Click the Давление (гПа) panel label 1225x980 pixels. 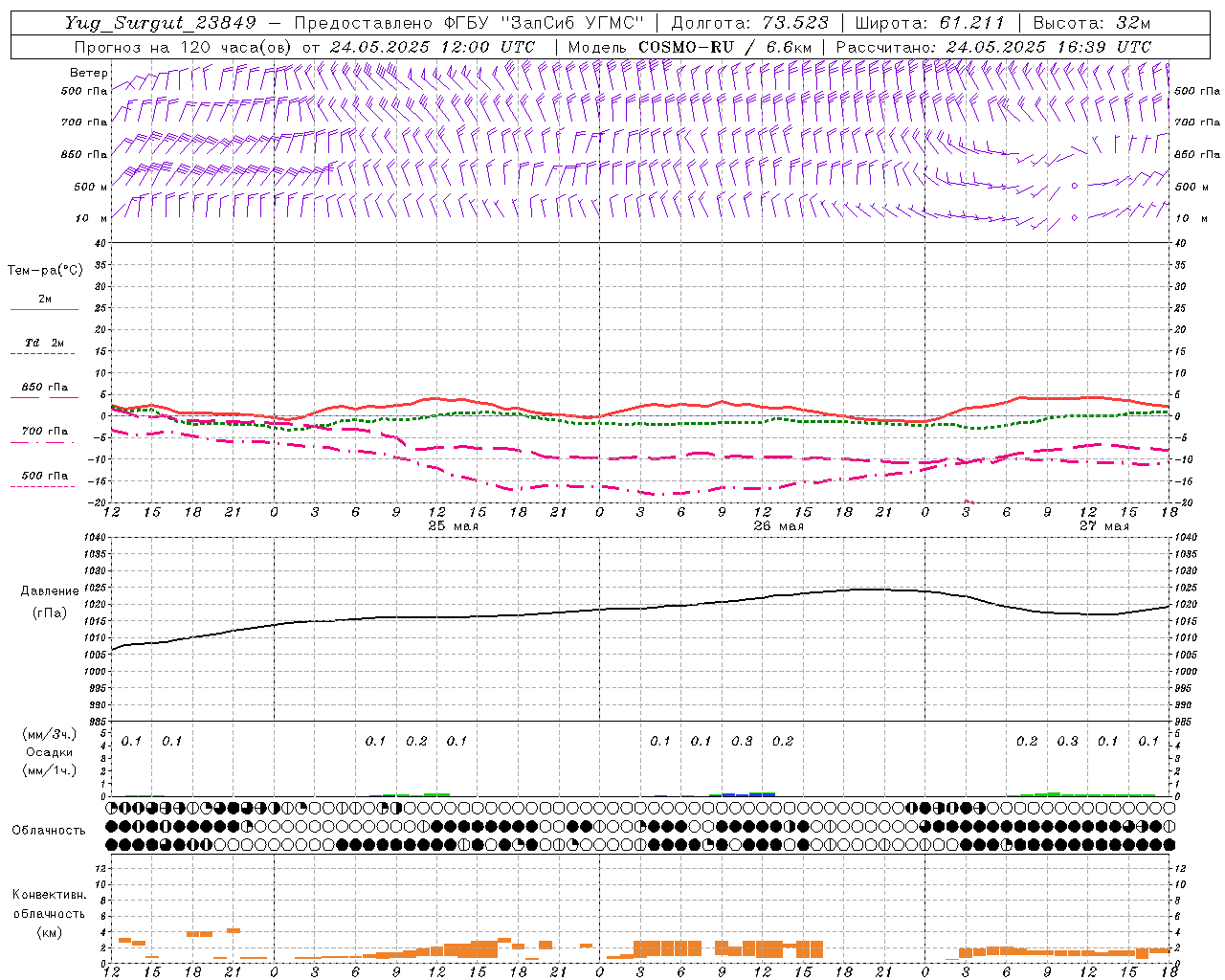coord(49,602)
